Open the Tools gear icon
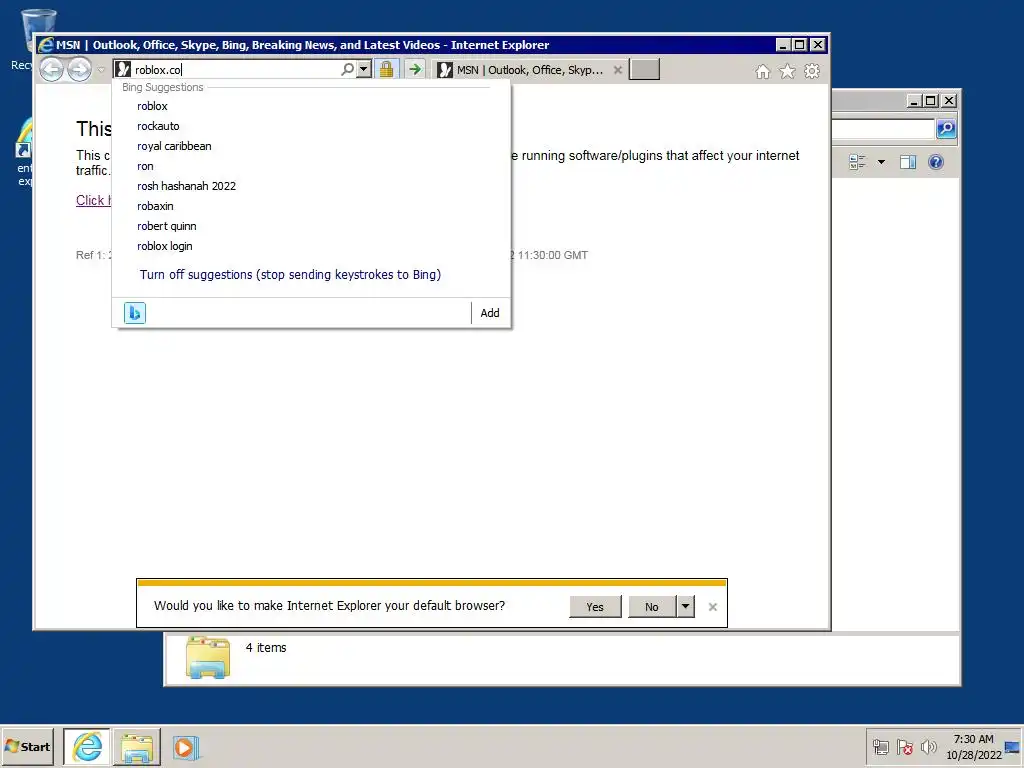The height and width of the screenshot is (768, 1024). [812, 71]
